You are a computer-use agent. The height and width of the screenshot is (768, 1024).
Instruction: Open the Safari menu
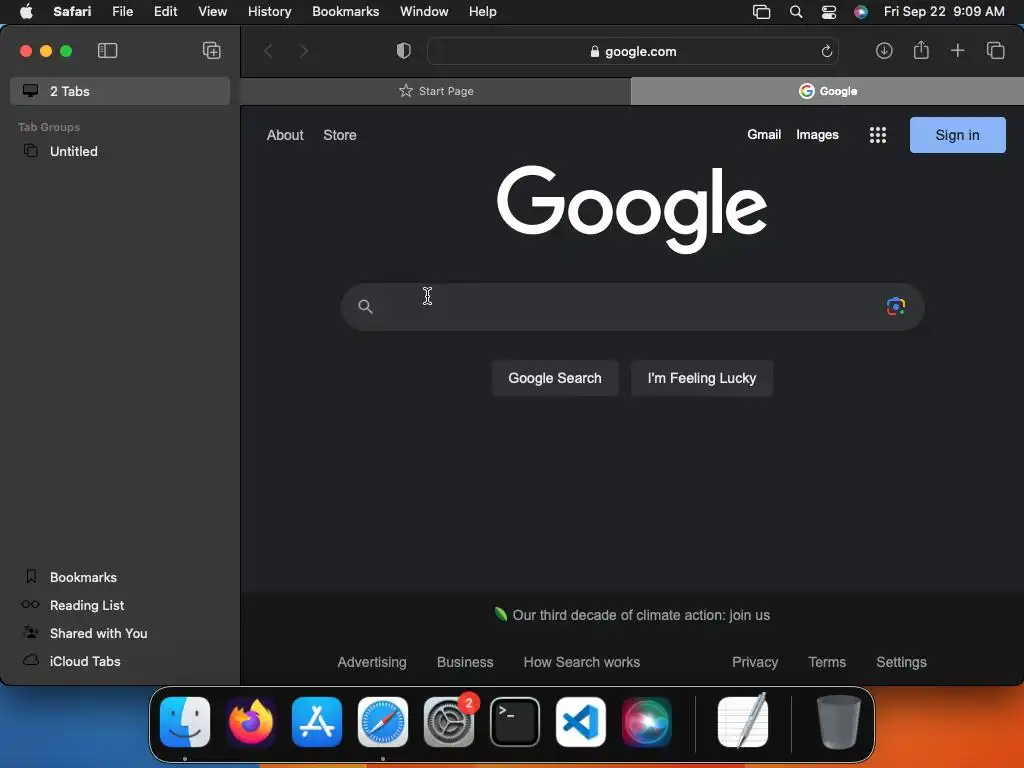[x=72, y=11]
